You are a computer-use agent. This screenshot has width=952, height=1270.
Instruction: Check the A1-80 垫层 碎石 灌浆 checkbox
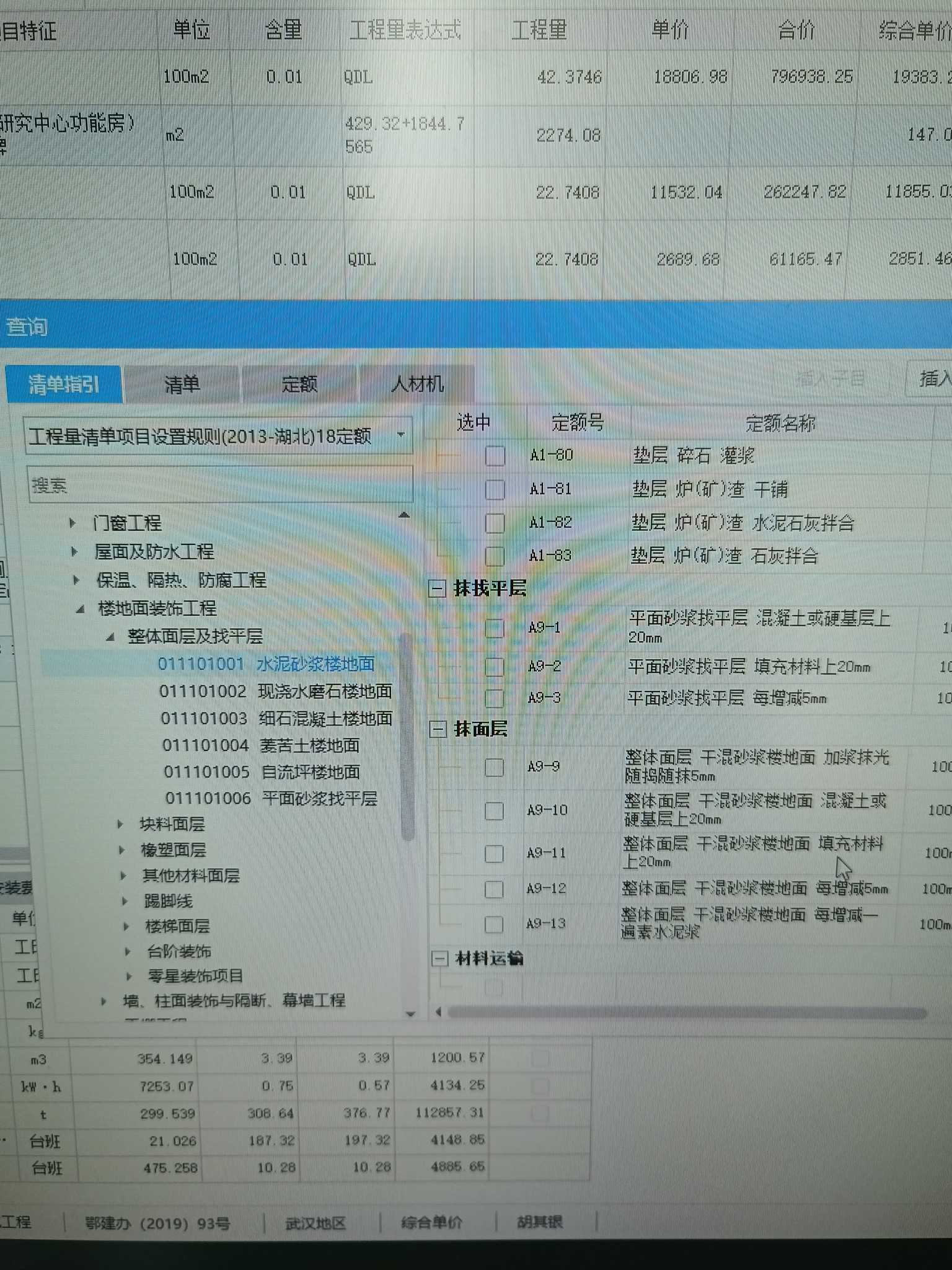coord(495,456)
